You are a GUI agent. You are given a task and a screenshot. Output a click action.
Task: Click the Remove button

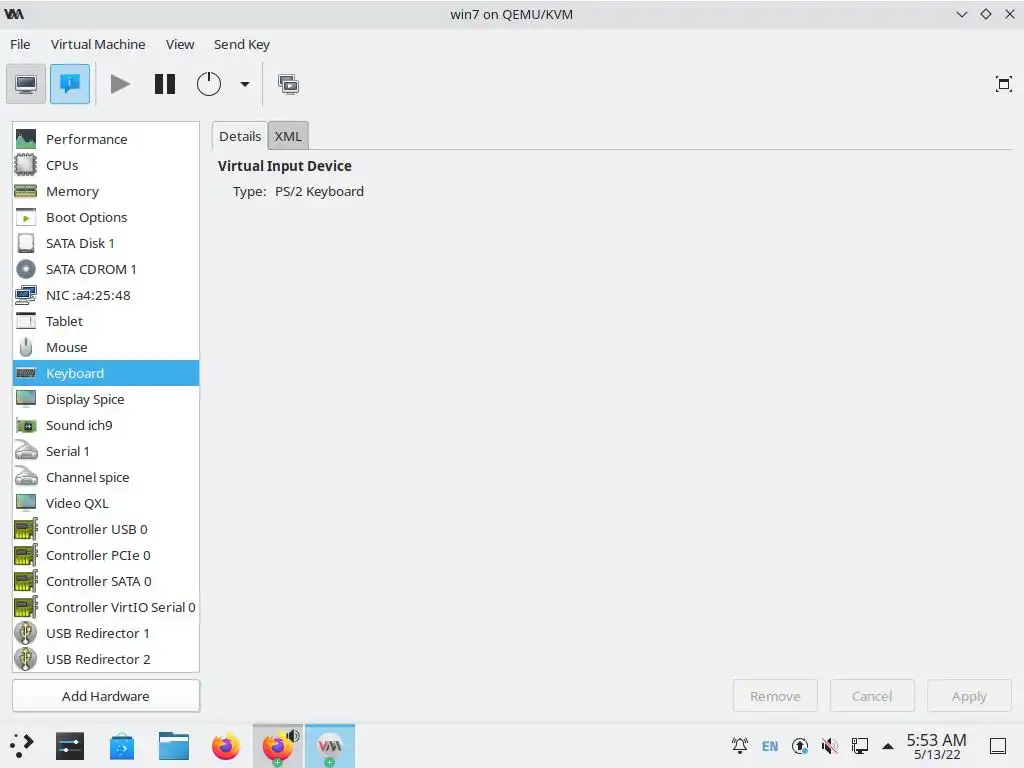tap(775, 696)
